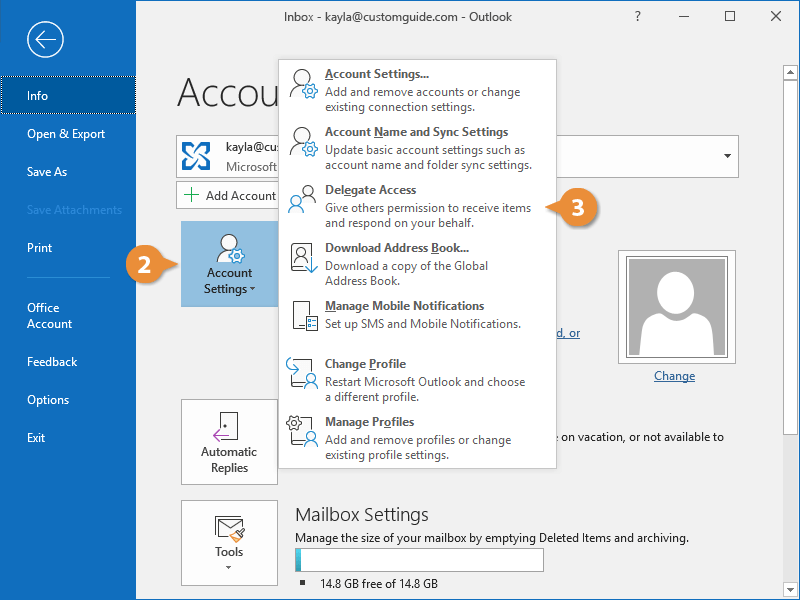Click the Help question mark icon

coord(638,17)
